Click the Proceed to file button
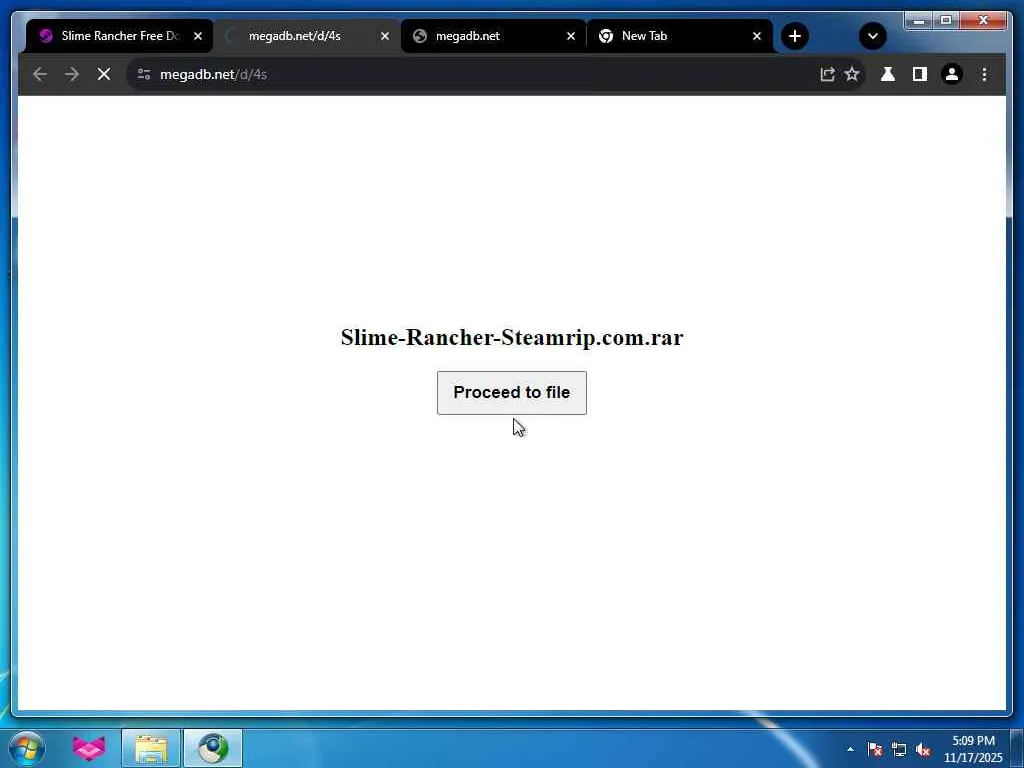The height and width of the screenshot is (768, 1024). point(511,392)
